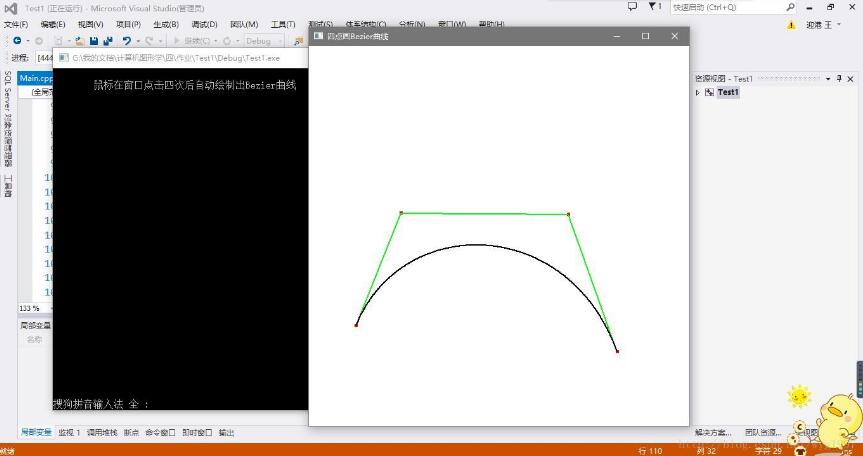
Task: Click the Navigate Backward arrow icon
Action: click(17, 41)
